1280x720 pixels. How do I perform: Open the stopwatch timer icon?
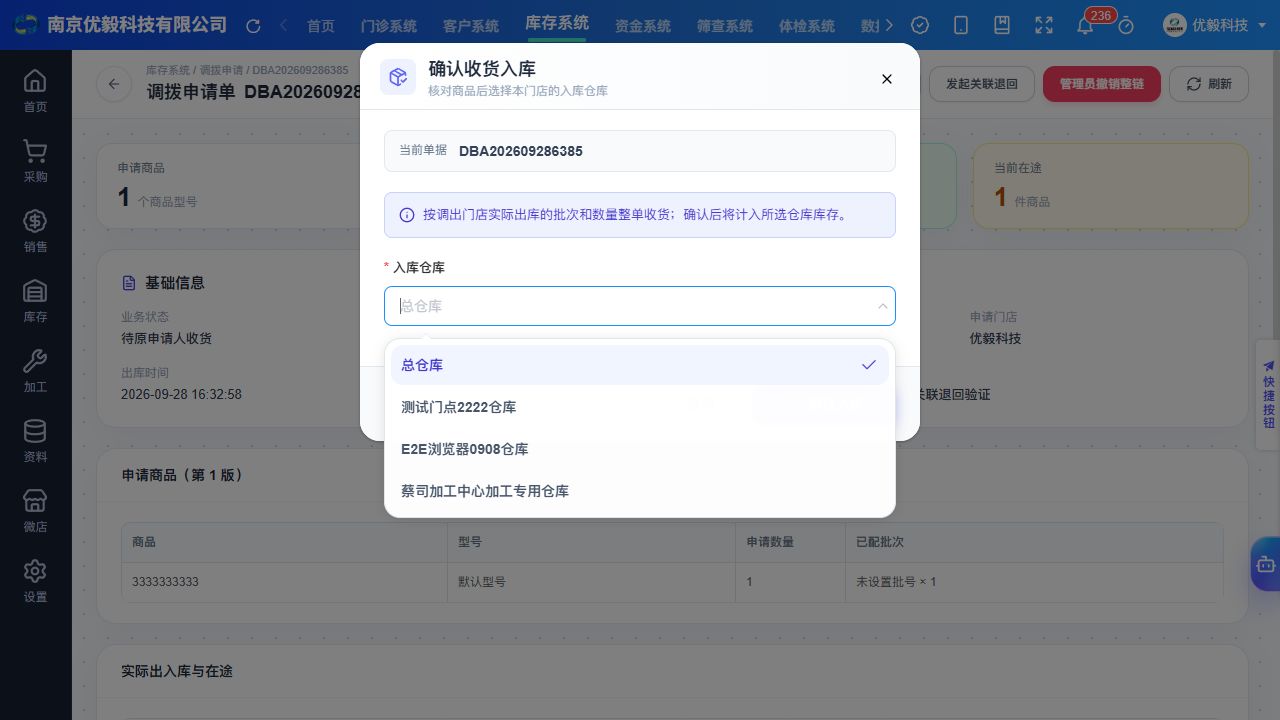point(1126,26)
